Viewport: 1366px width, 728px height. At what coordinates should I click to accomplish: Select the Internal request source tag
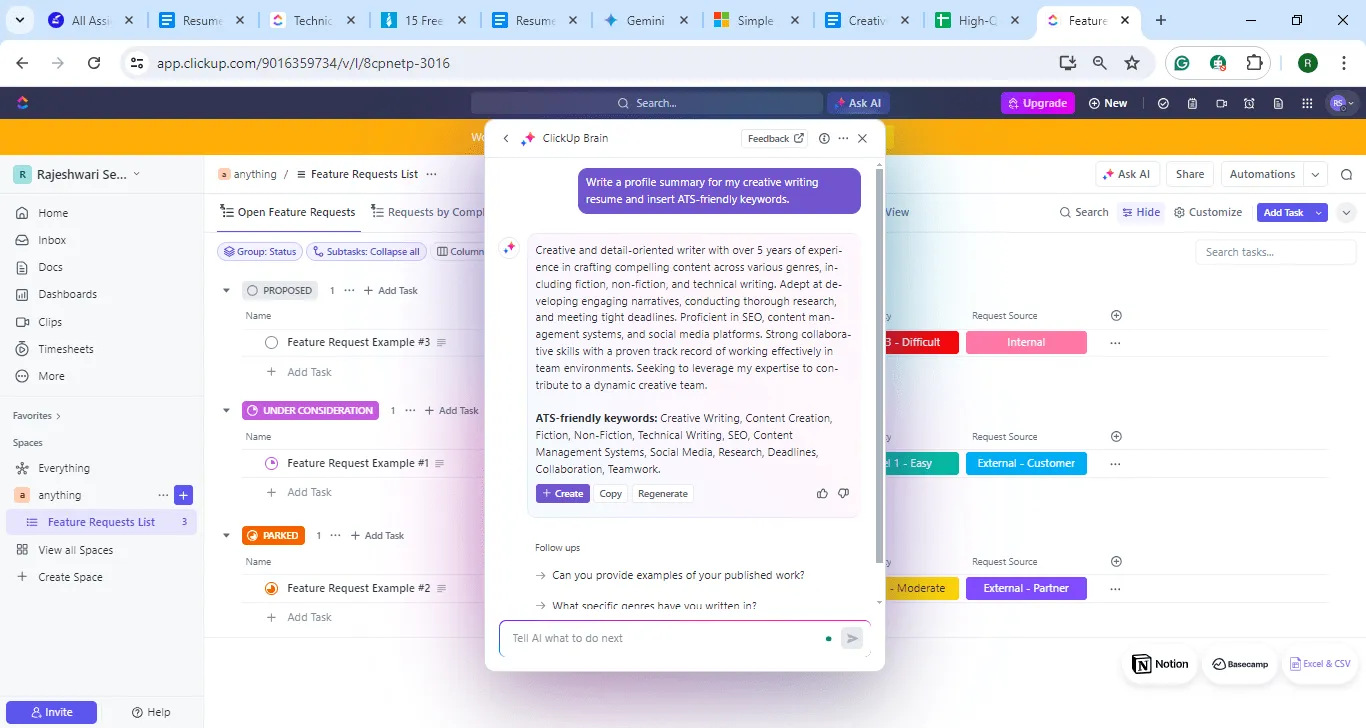pos(1026,342)
